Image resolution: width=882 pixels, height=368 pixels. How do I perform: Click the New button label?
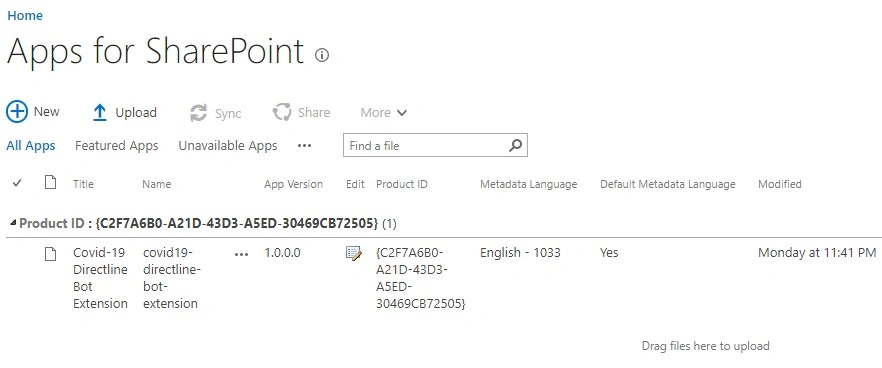tap(47, 111)
